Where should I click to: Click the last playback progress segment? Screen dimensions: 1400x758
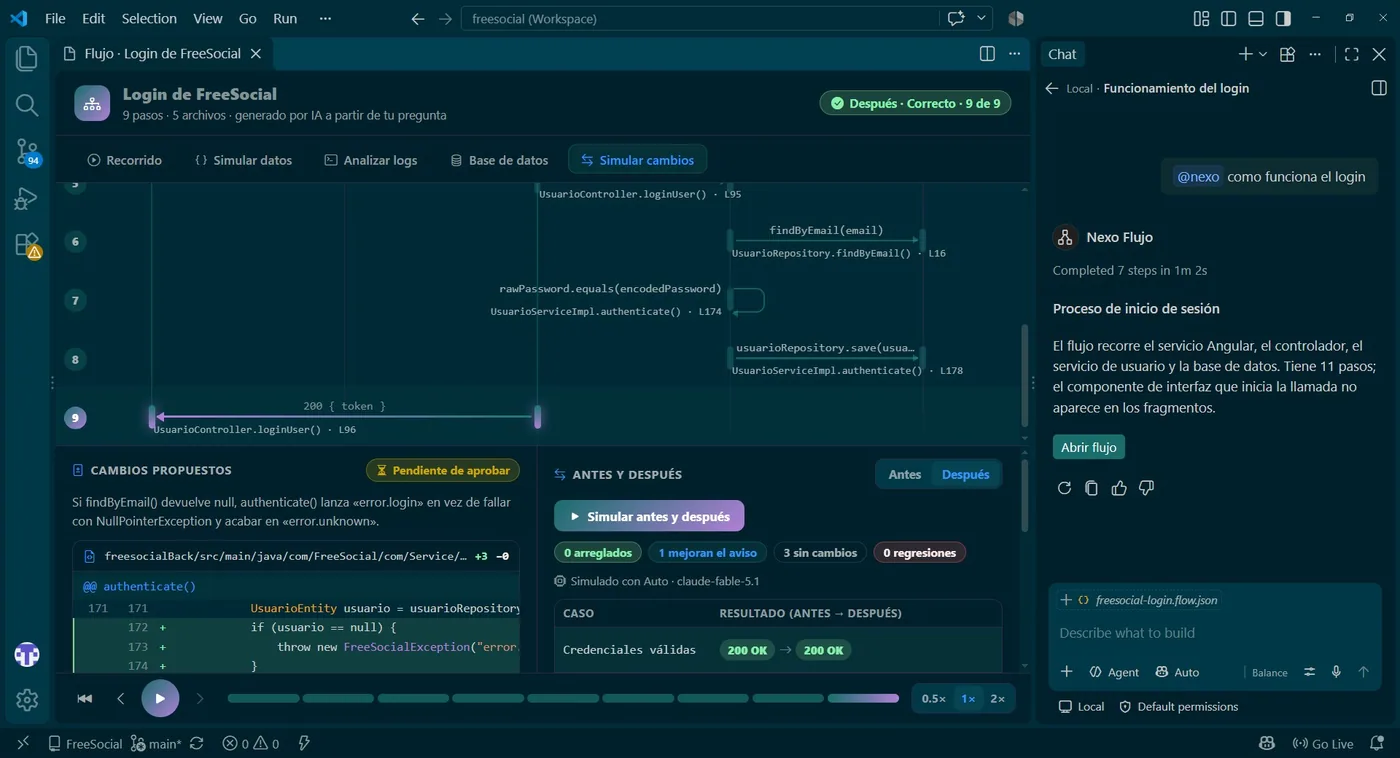863,699
